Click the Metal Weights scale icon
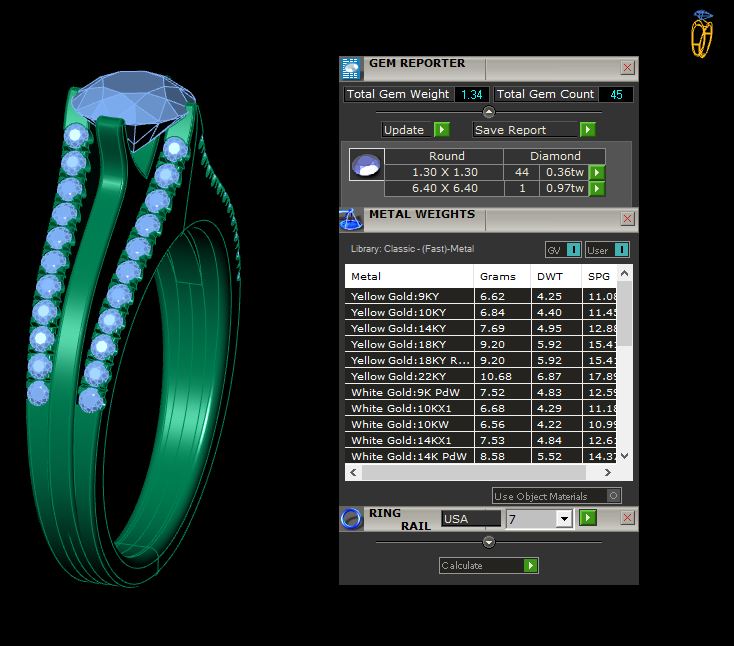This screenshot has width=734, height=646. 351,220
